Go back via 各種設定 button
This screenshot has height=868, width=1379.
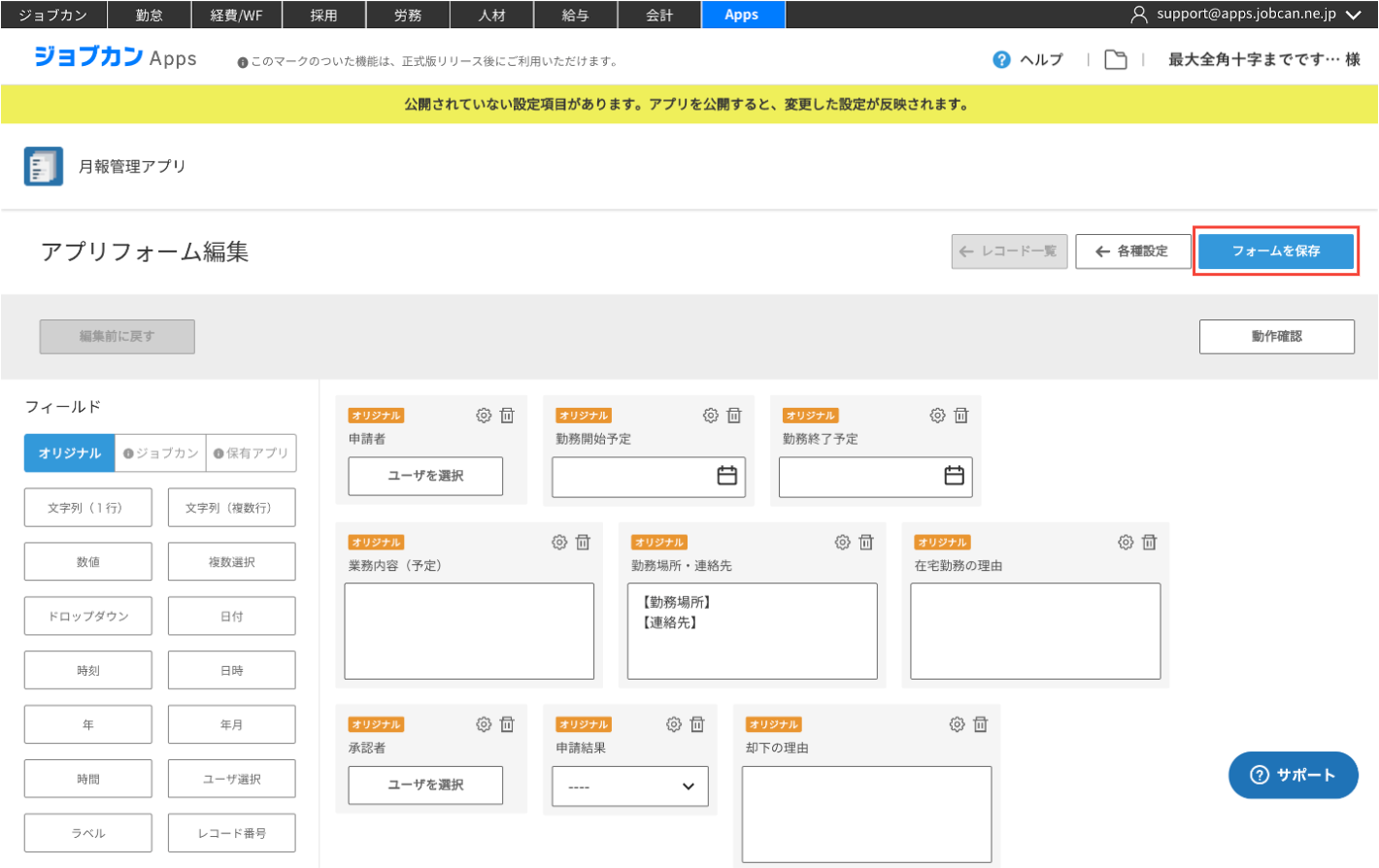1132,251
